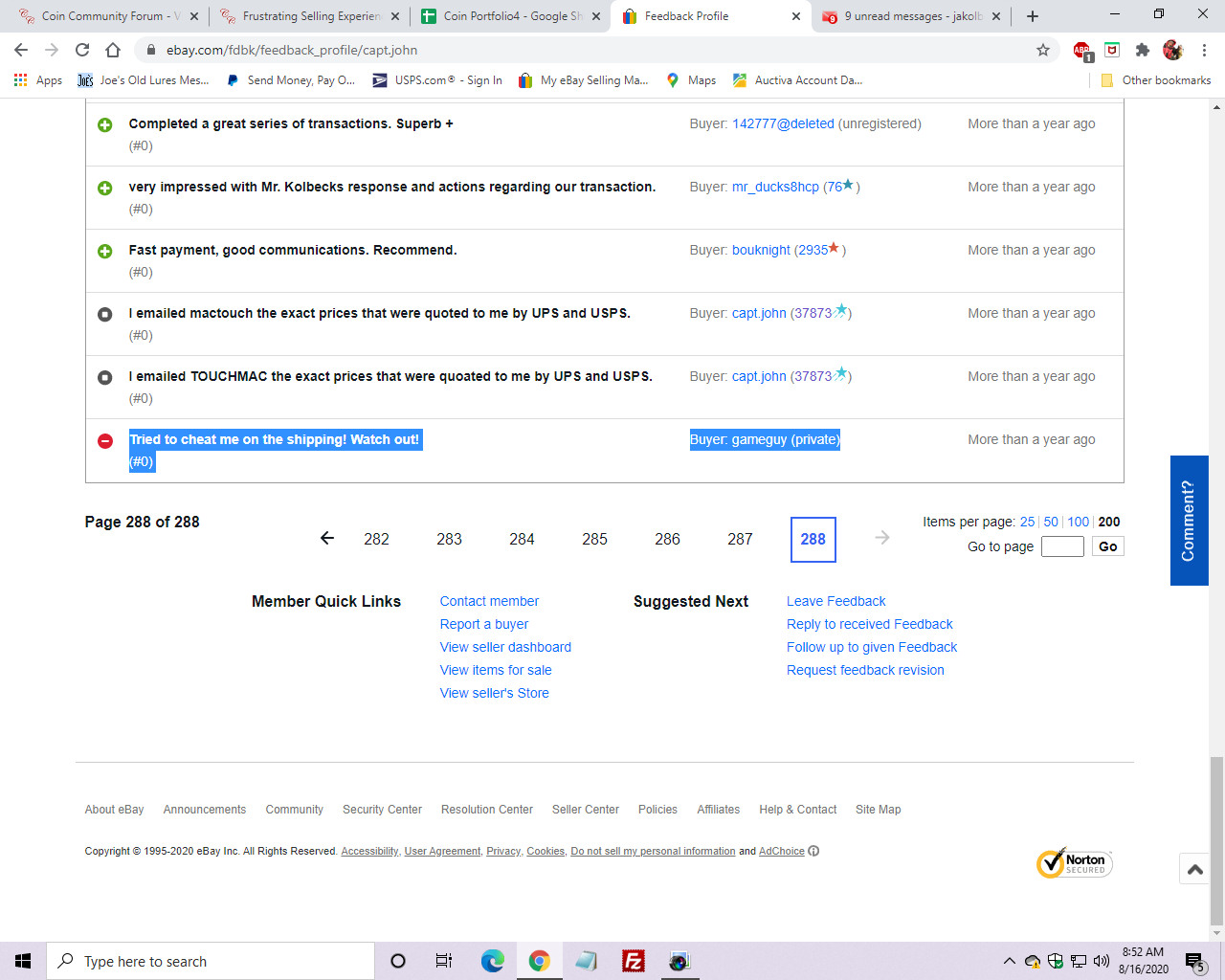This screenshot has height=980, width=1225.
Task: Open the Windows Start menu
Action: 23,961
